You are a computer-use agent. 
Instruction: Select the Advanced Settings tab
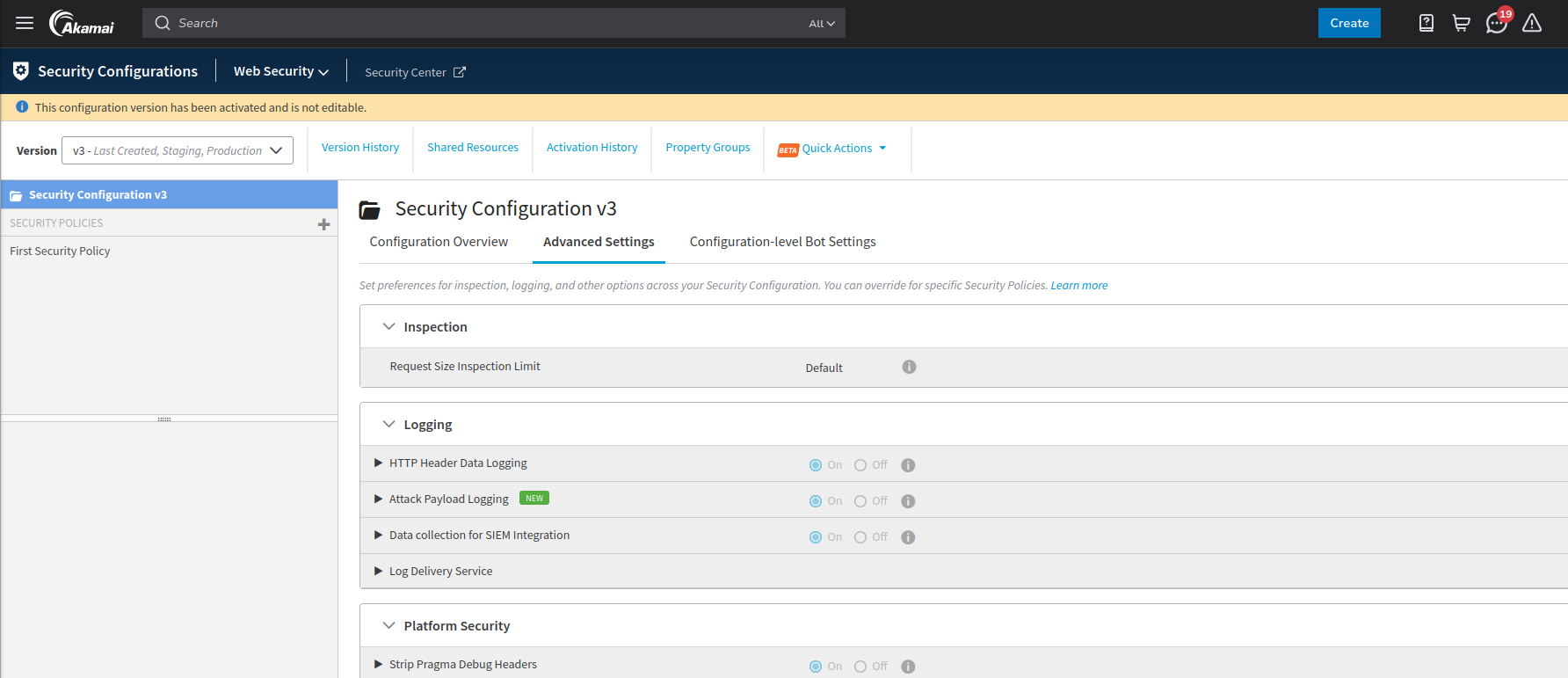click(x=599, y=242)
